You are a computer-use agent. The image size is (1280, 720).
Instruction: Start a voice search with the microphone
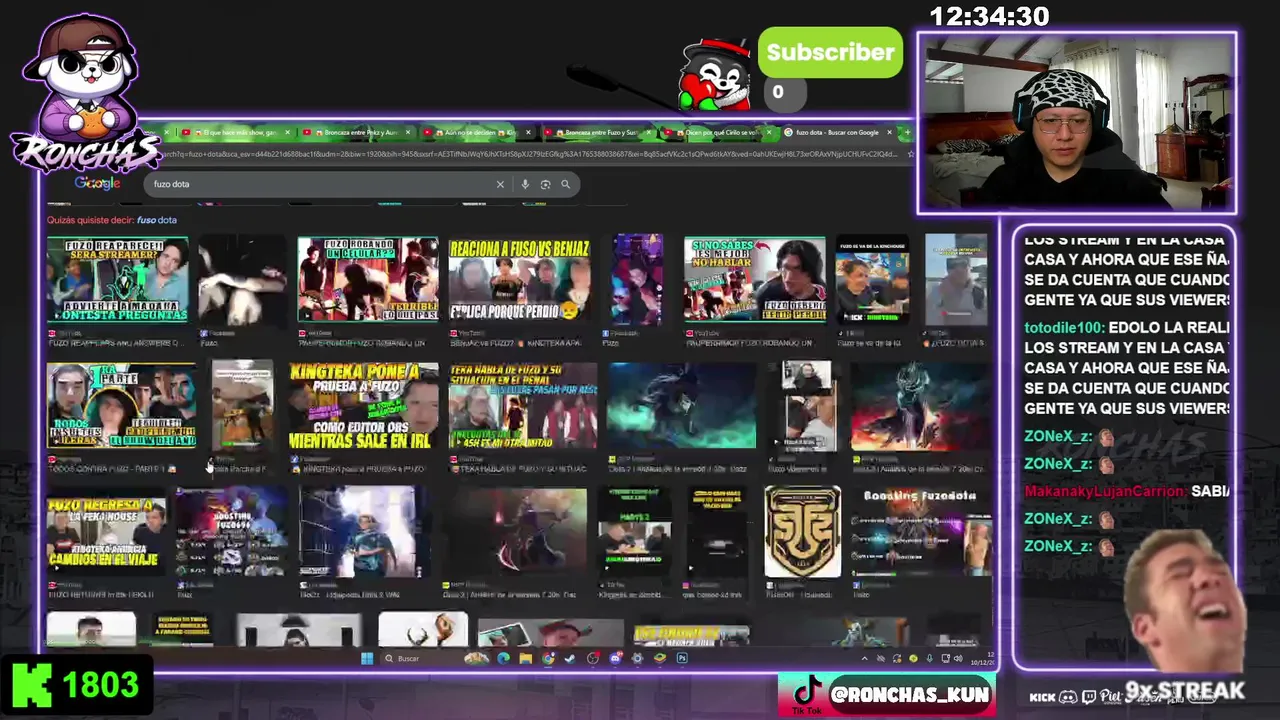pos(525,184)
